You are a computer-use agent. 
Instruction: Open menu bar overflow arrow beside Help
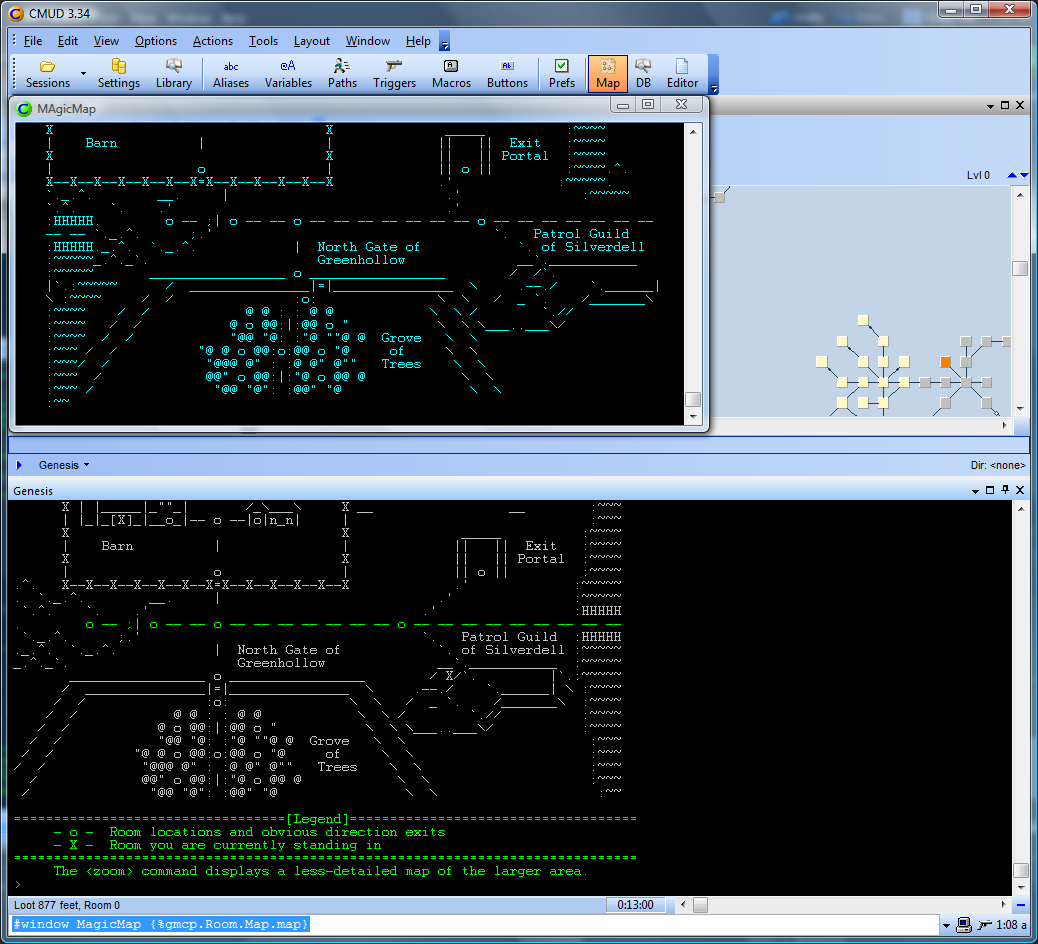point(445,45)
